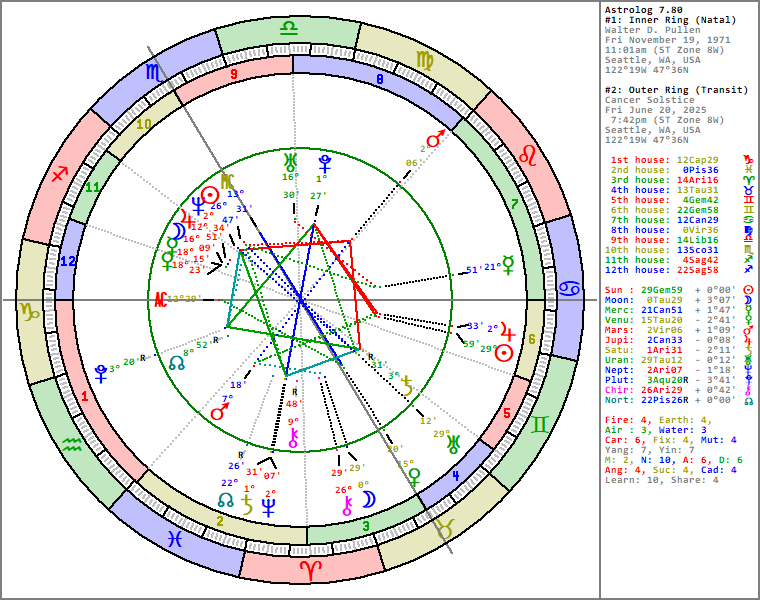Select the Scorpio sign glyph on the zodiac wheel

tap(151, 72)
